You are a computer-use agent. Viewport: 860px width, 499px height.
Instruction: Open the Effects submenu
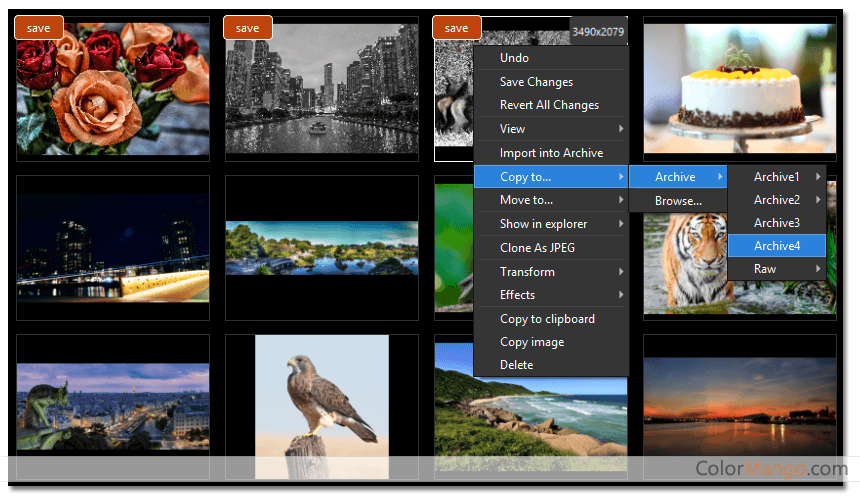(551, 295)
